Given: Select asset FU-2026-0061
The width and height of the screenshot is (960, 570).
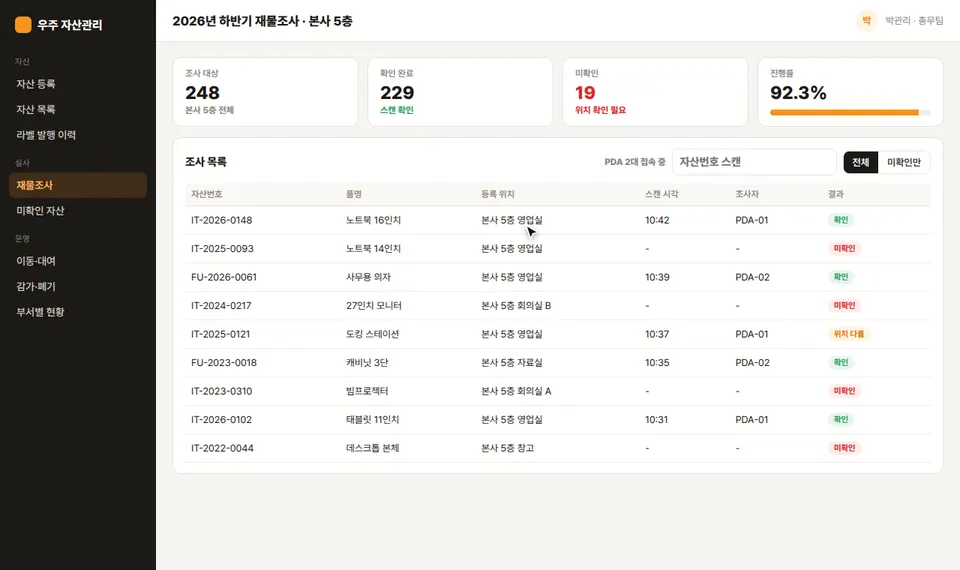Looking at the screenshot, I should click(x=224, y=277).
